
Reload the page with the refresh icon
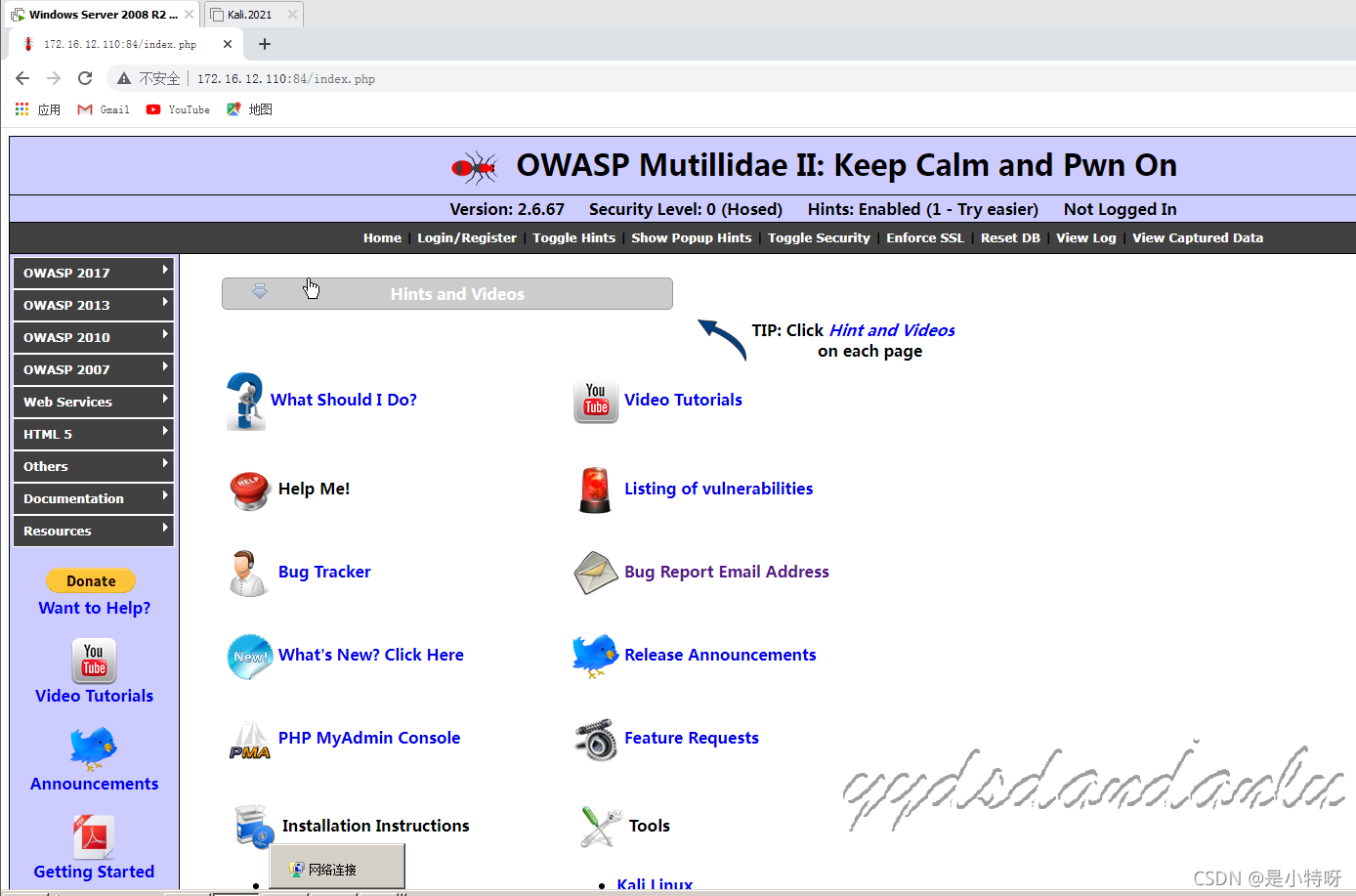pyautogui.click(x=85, y=78)
